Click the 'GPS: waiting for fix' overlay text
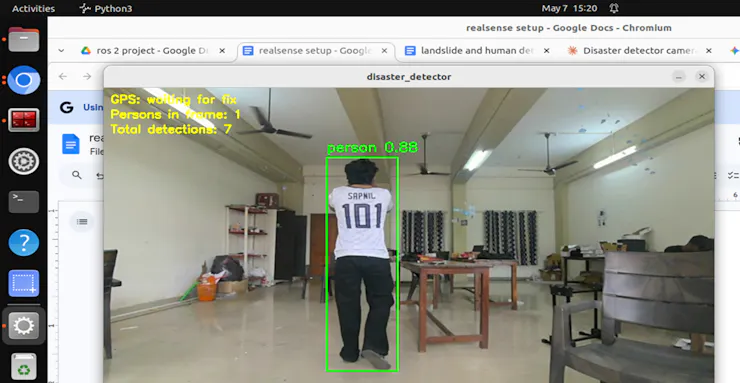The width and height of the screenshot is (740, 383). point(174,100)
